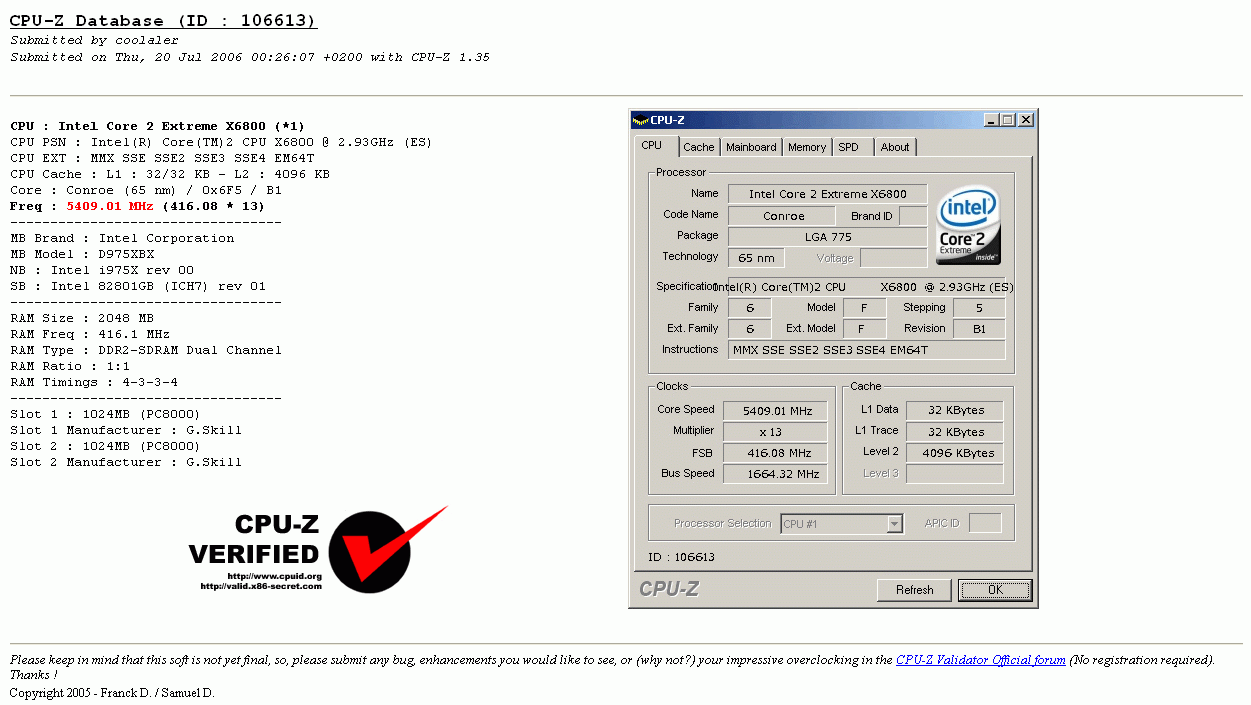Image resolution: width=1251 pixels, height=705 pixels.
Task: Expand the Processor Selection dropdown
Action: pyautogui.click(x=895, y=524)
